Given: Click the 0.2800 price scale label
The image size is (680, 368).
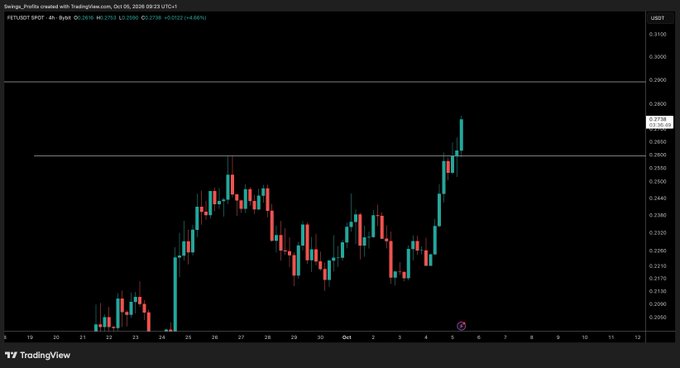Looking at the screenshot, I should point(657,104).
